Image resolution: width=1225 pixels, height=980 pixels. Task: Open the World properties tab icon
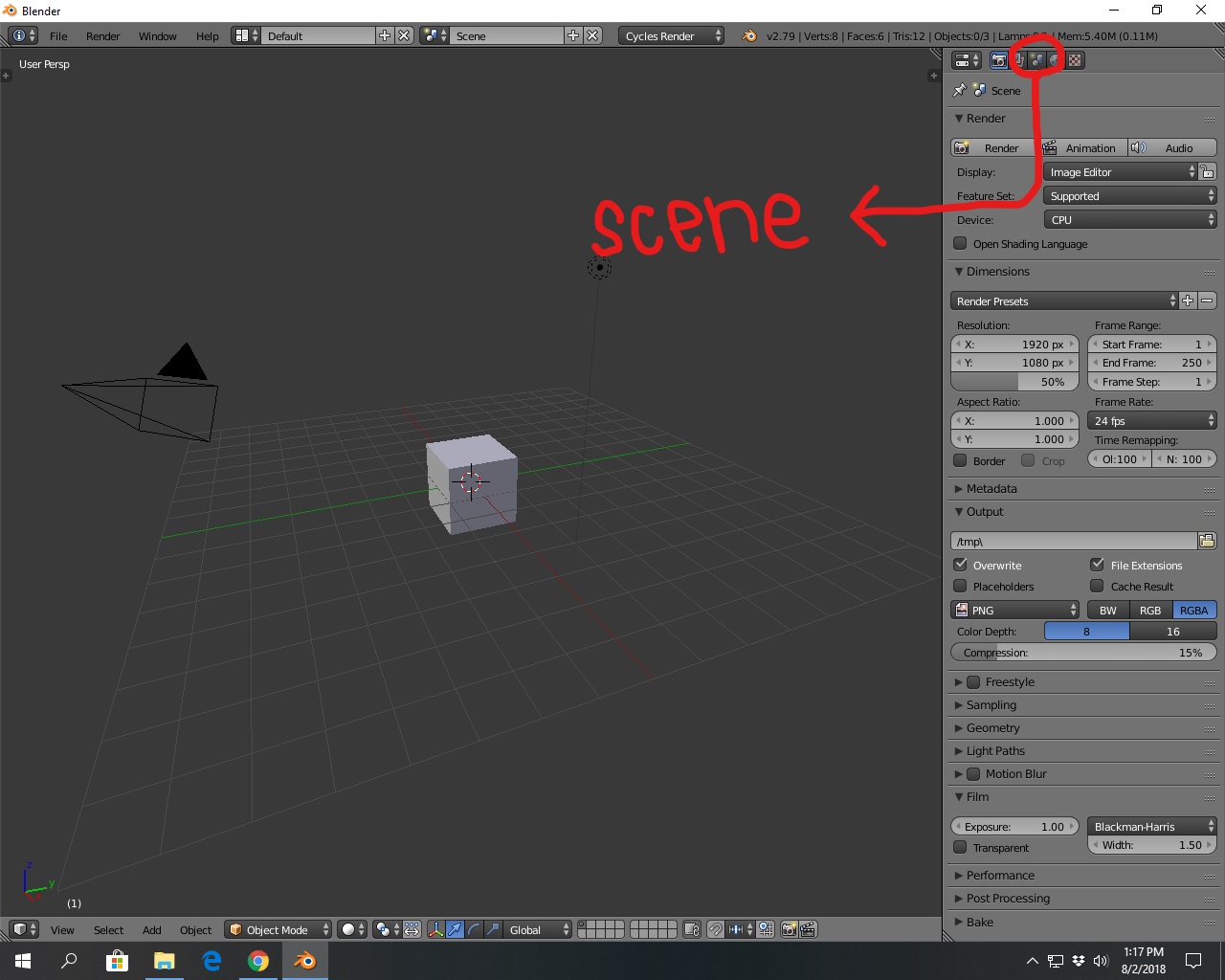coord(1056,59)
